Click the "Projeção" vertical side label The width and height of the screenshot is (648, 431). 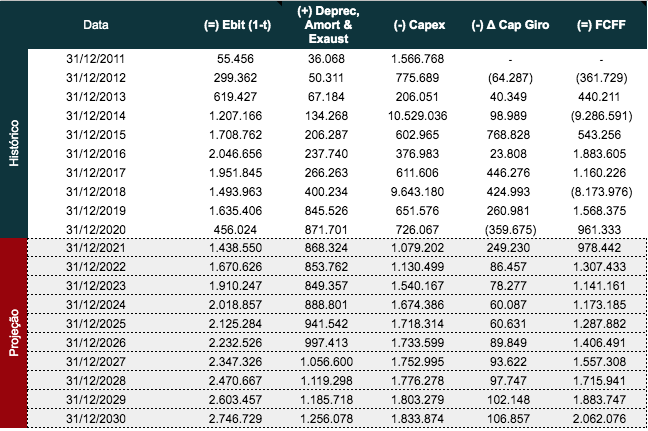pyautogui.click(x=14, y=334)
